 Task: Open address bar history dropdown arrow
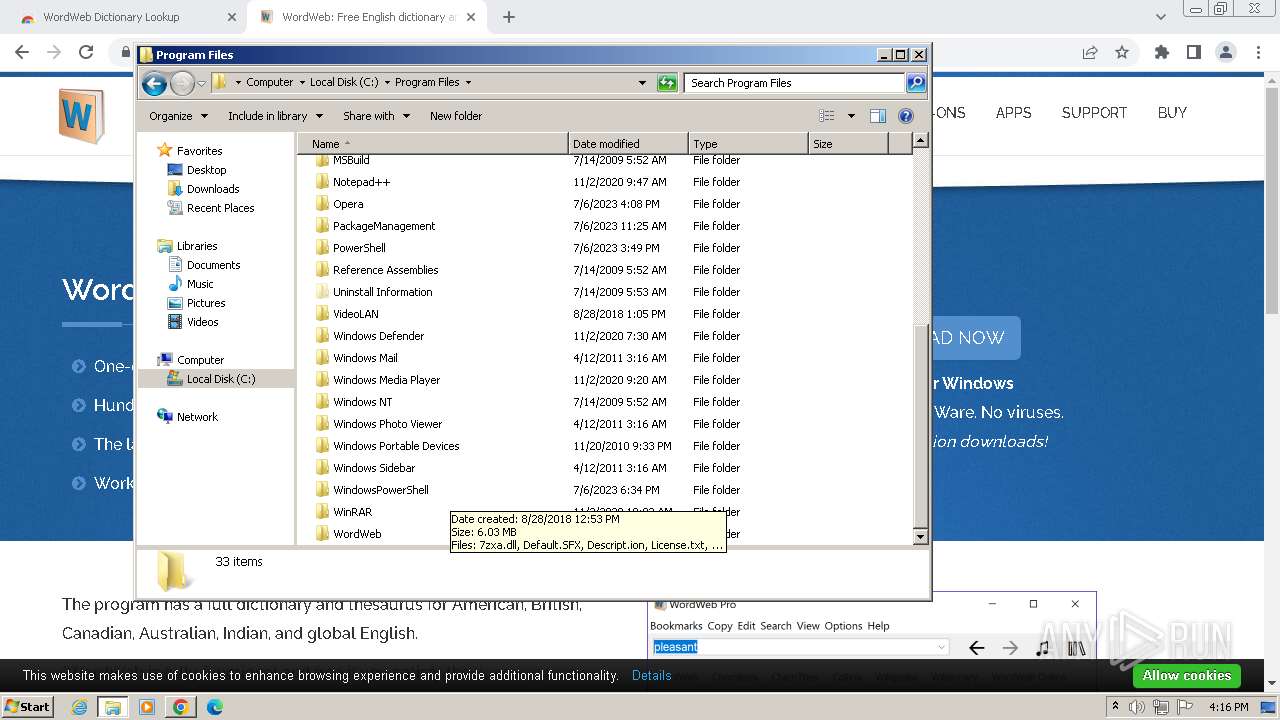click(642, 83)
